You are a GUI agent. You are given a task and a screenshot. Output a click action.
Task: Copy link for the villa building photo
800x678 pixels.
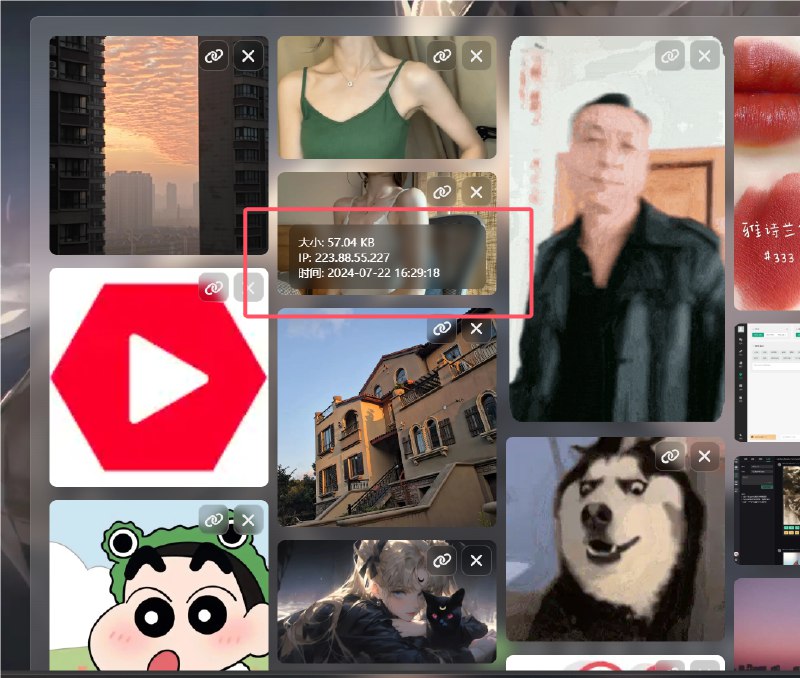coord(440,328)
